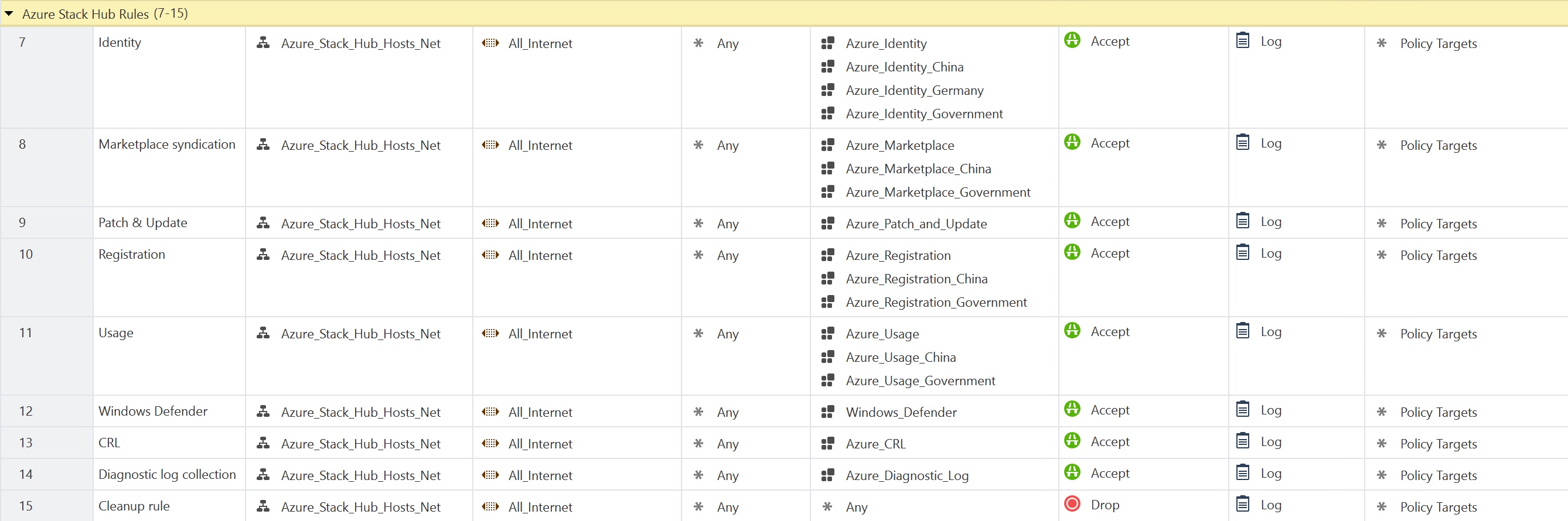Click the Accept icon in rule 7
1568x521 pixels.
1072,41
